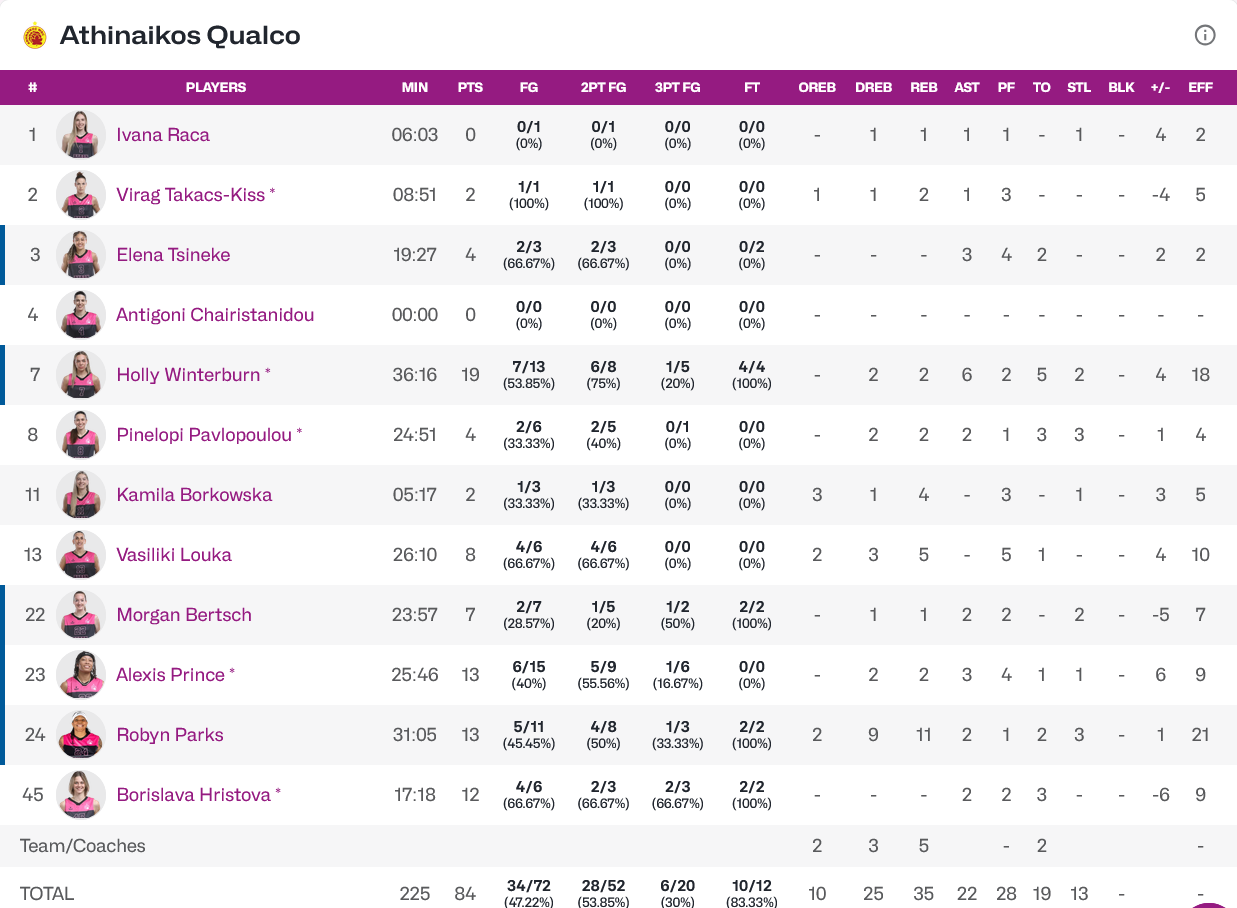Click Morgan Bertsch's player photo
Viewport: 1237px width, 908px height.
81,615
